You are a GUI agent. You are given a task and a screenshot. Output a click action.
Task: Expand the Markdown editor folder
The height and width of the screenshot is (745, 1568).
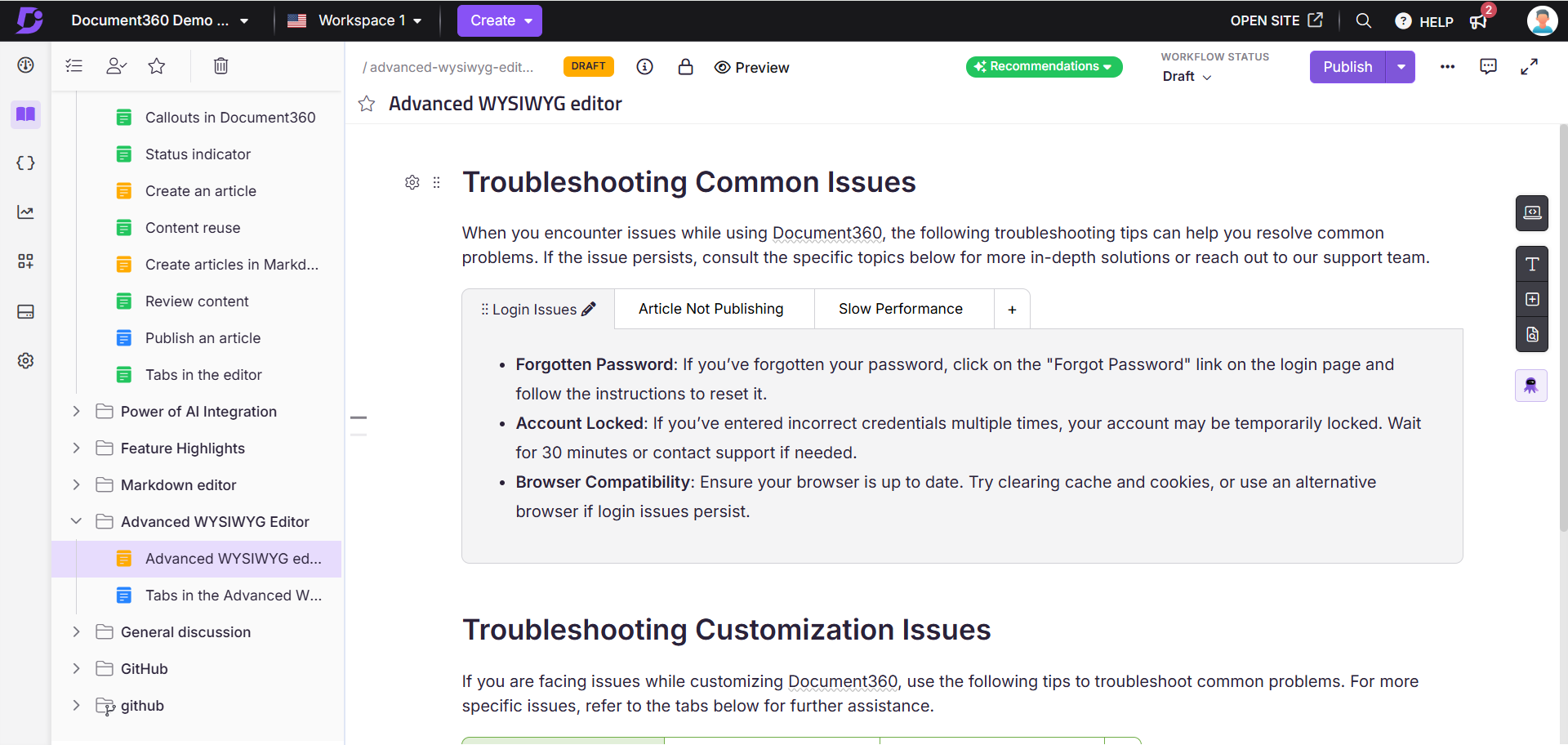pos(76,484)
